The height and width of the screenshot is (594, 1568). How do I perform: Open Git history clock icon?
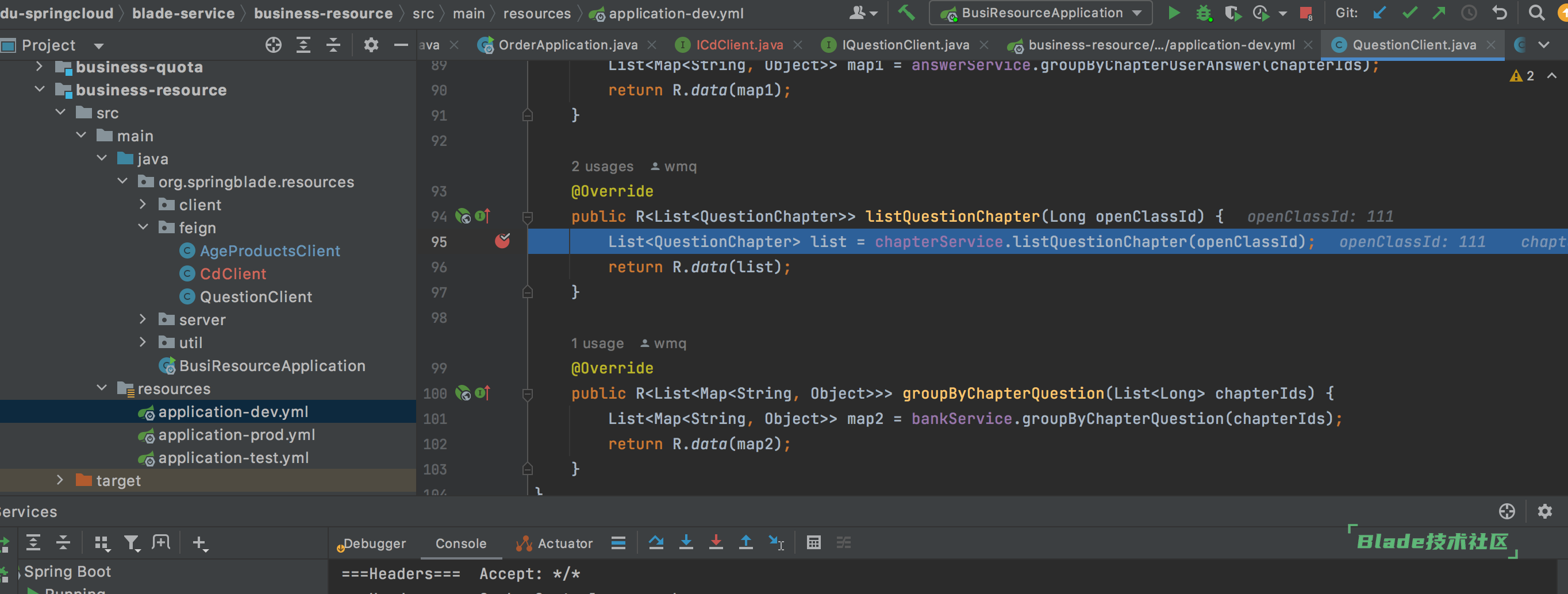1469,13
